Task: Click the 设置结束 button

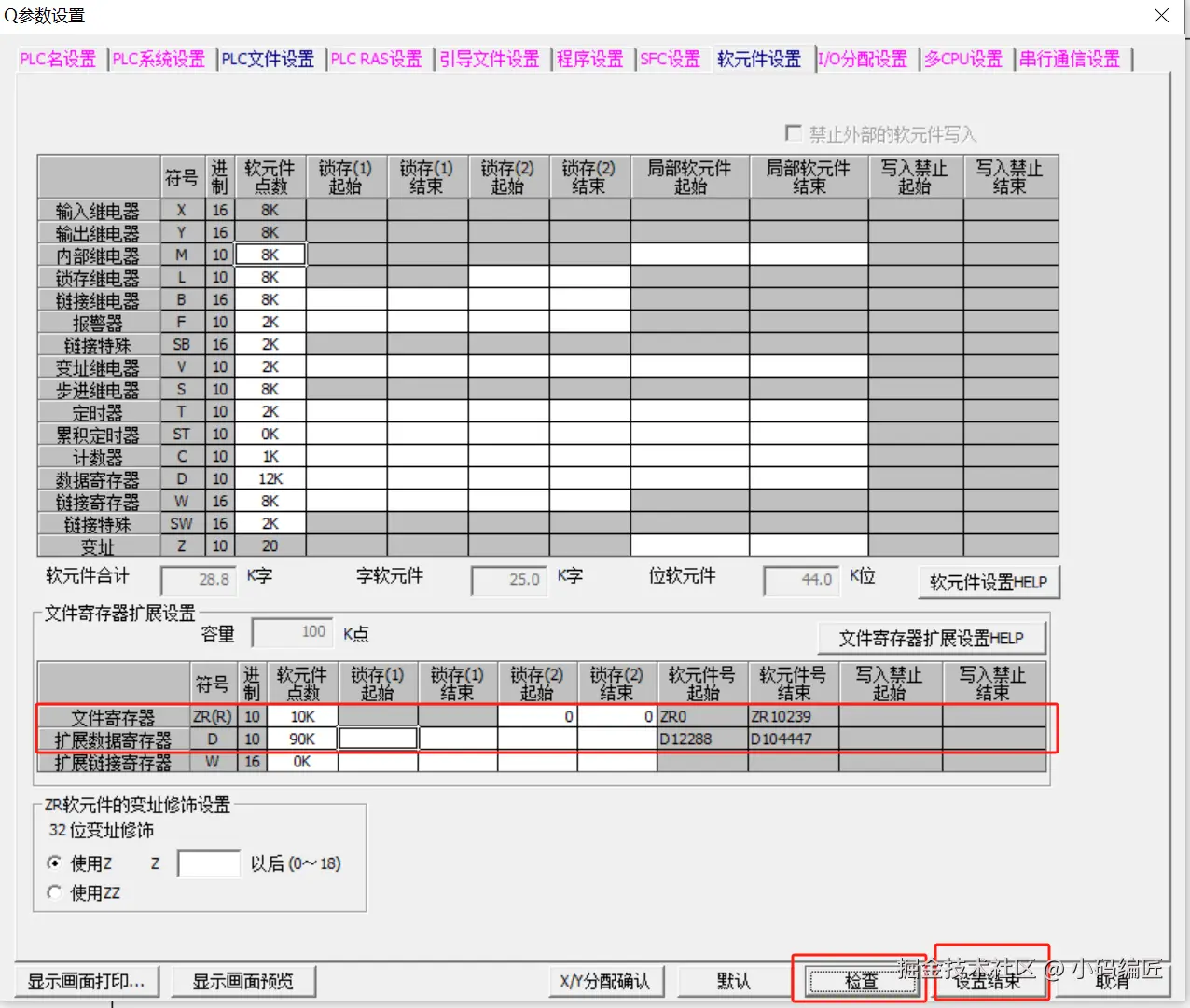Action: coord(988,981)
